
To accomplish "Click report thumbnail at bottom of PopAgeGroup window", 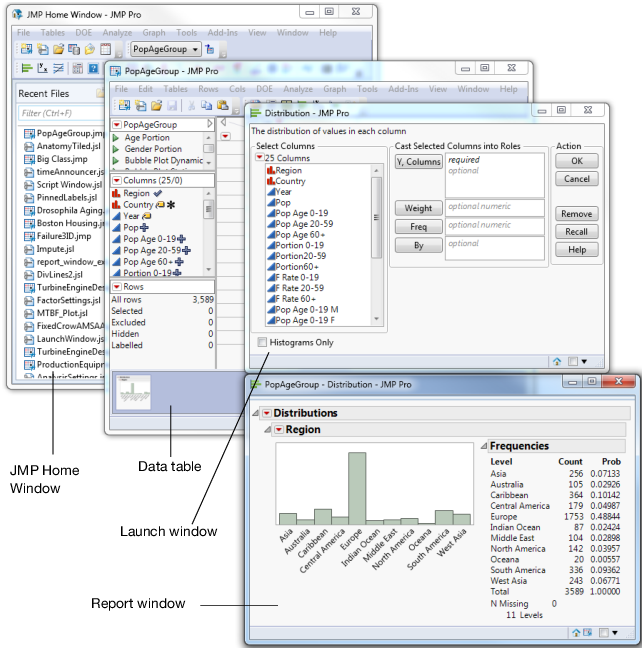I will [133, 392].
